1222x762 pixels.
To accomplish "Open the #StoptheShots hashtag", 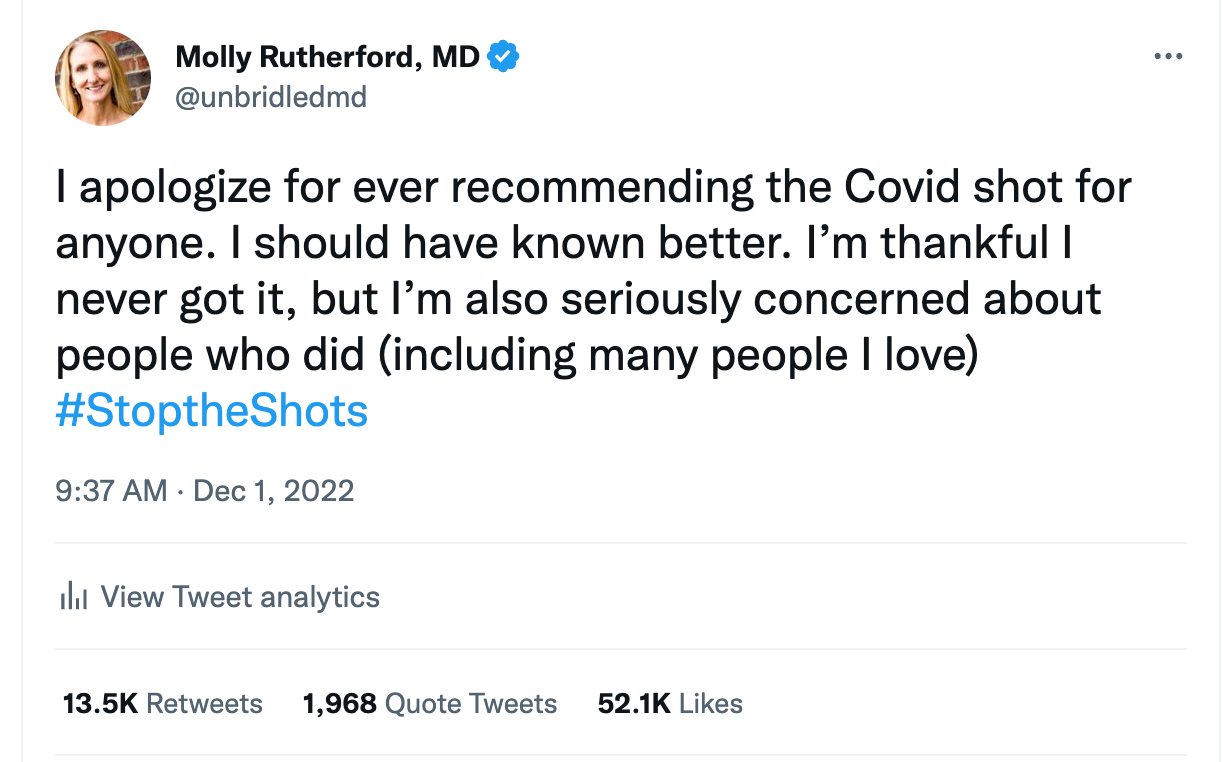I will coord(212,410).
